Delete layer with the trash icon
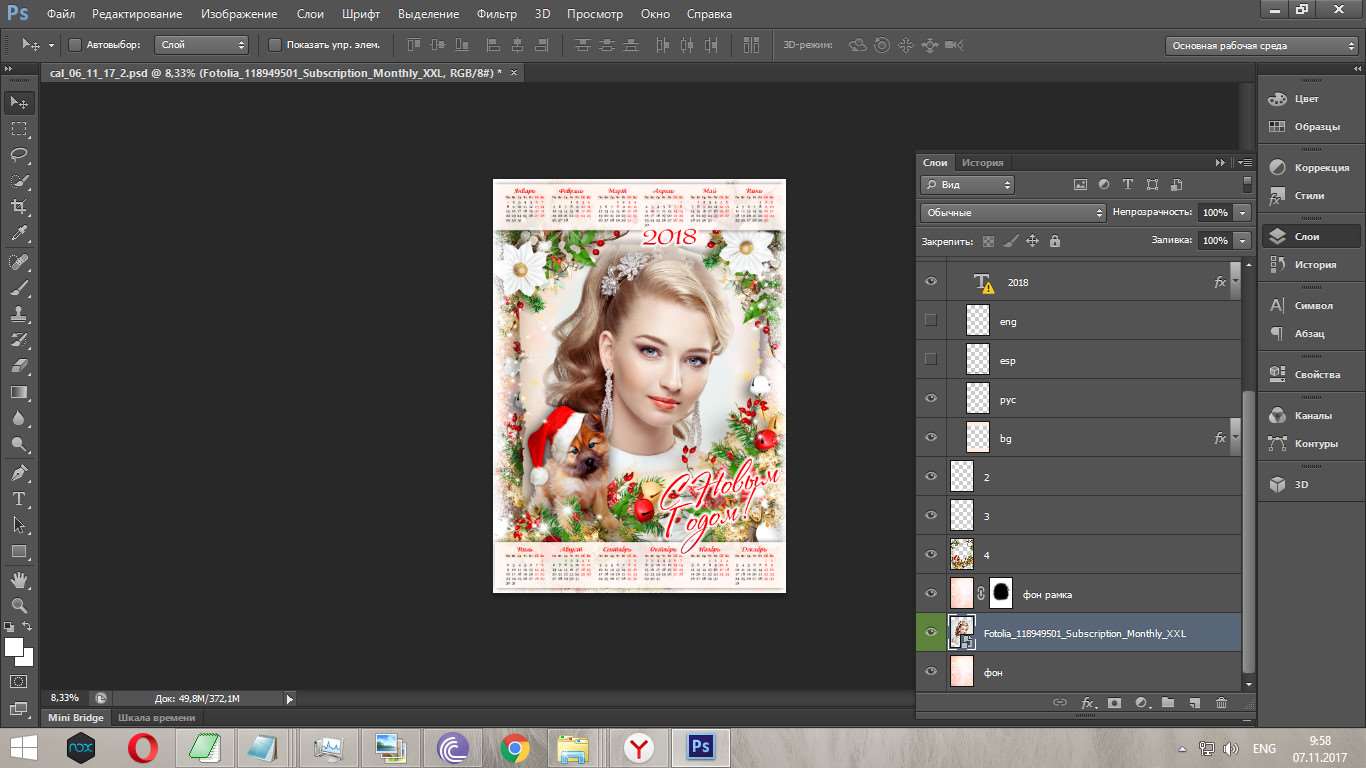The width and height of the screenshot is (1366, 768). coord(1221,703)
